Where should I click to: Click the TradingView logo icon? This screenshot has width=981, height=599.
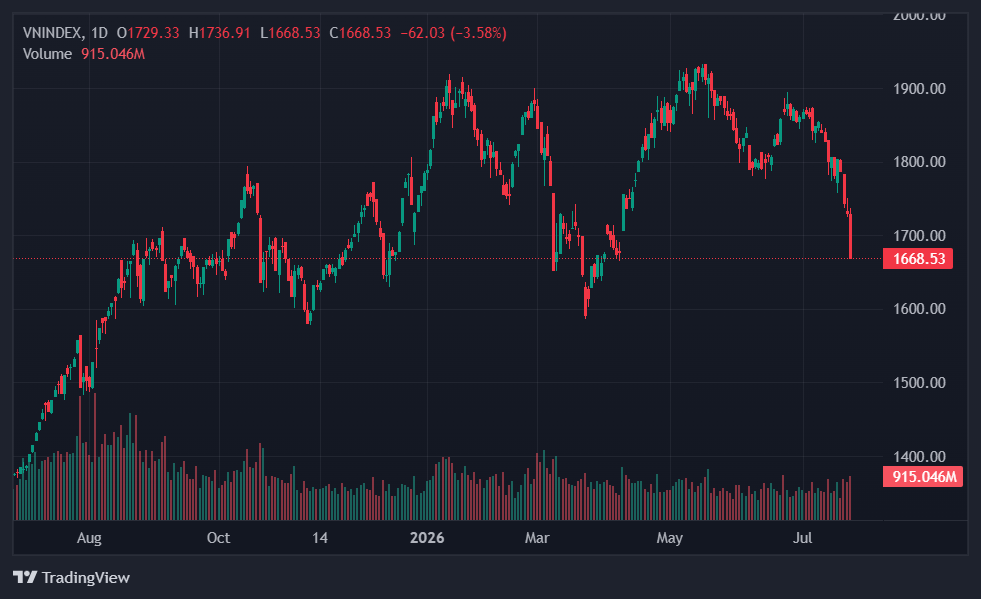[x=25, y=577]
